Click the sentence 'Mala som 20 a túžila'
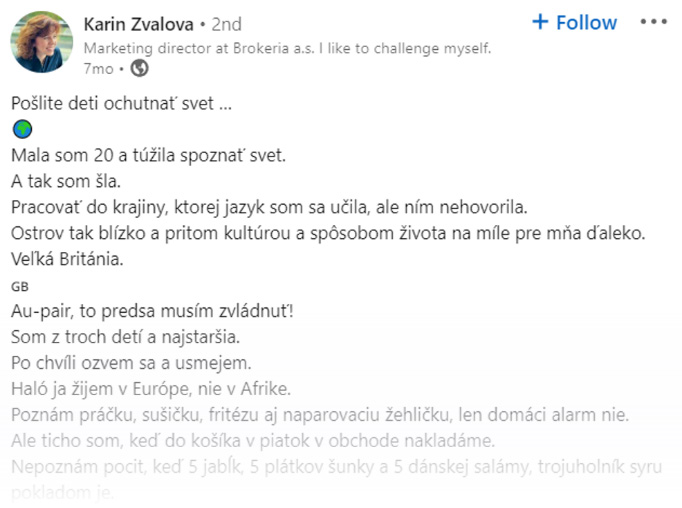This screenshot has height=508, width=682. pos(148,155)
